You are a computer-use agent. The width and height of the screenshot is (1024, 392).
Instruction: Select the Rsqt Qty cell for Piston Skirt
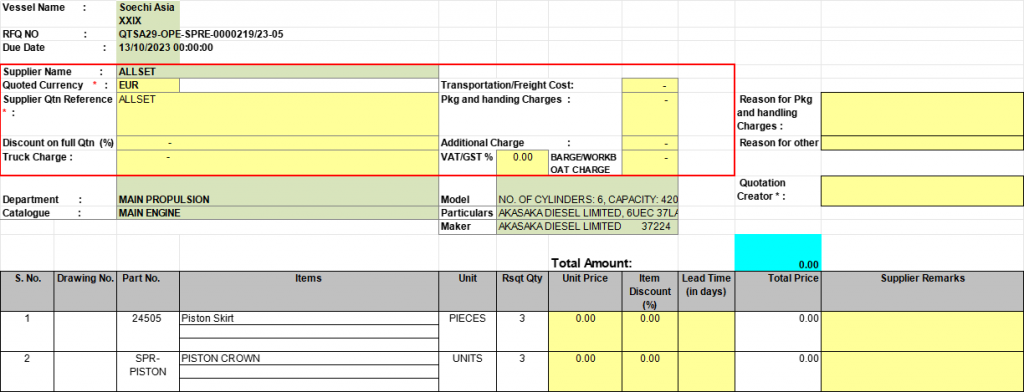point(522,331)
